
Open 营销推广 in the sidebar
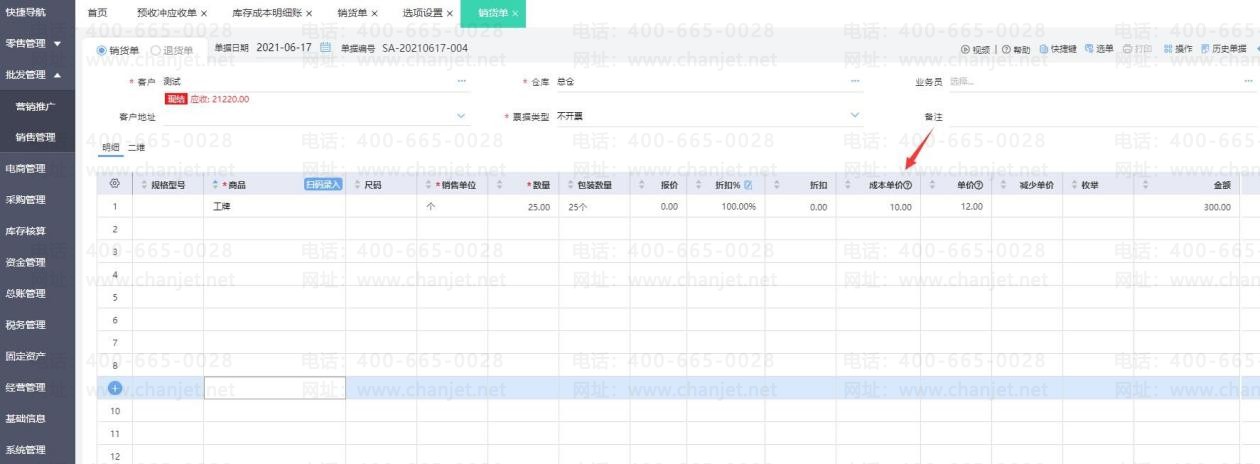[37, 107]
